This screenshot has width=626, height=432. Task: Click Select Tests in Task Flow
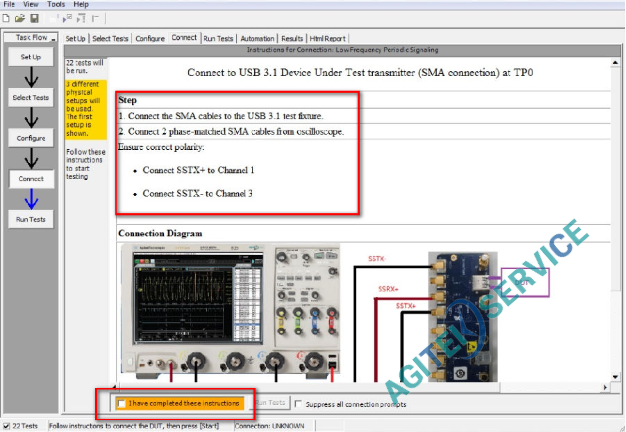click(30, 98)
